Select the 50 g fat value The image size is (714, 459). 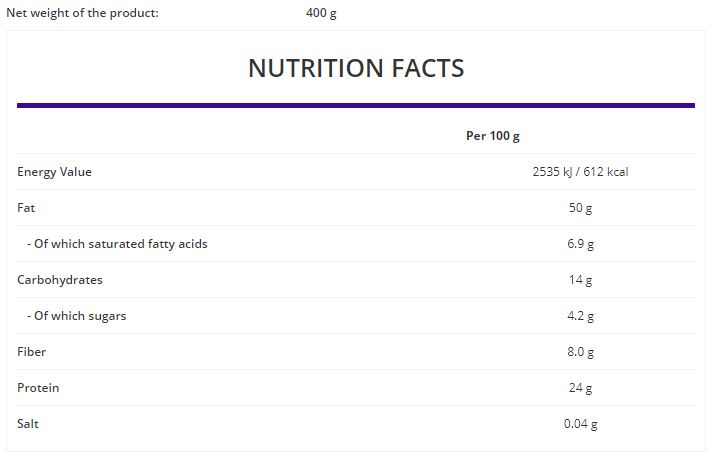(x=580, y=208)
